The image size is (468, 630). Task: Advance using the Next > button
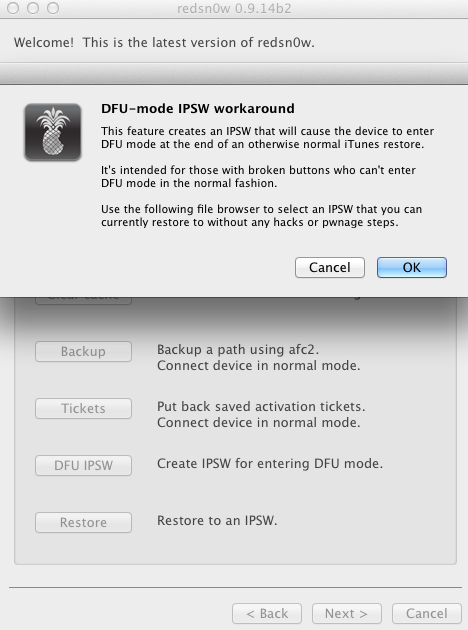pos(347,614)
